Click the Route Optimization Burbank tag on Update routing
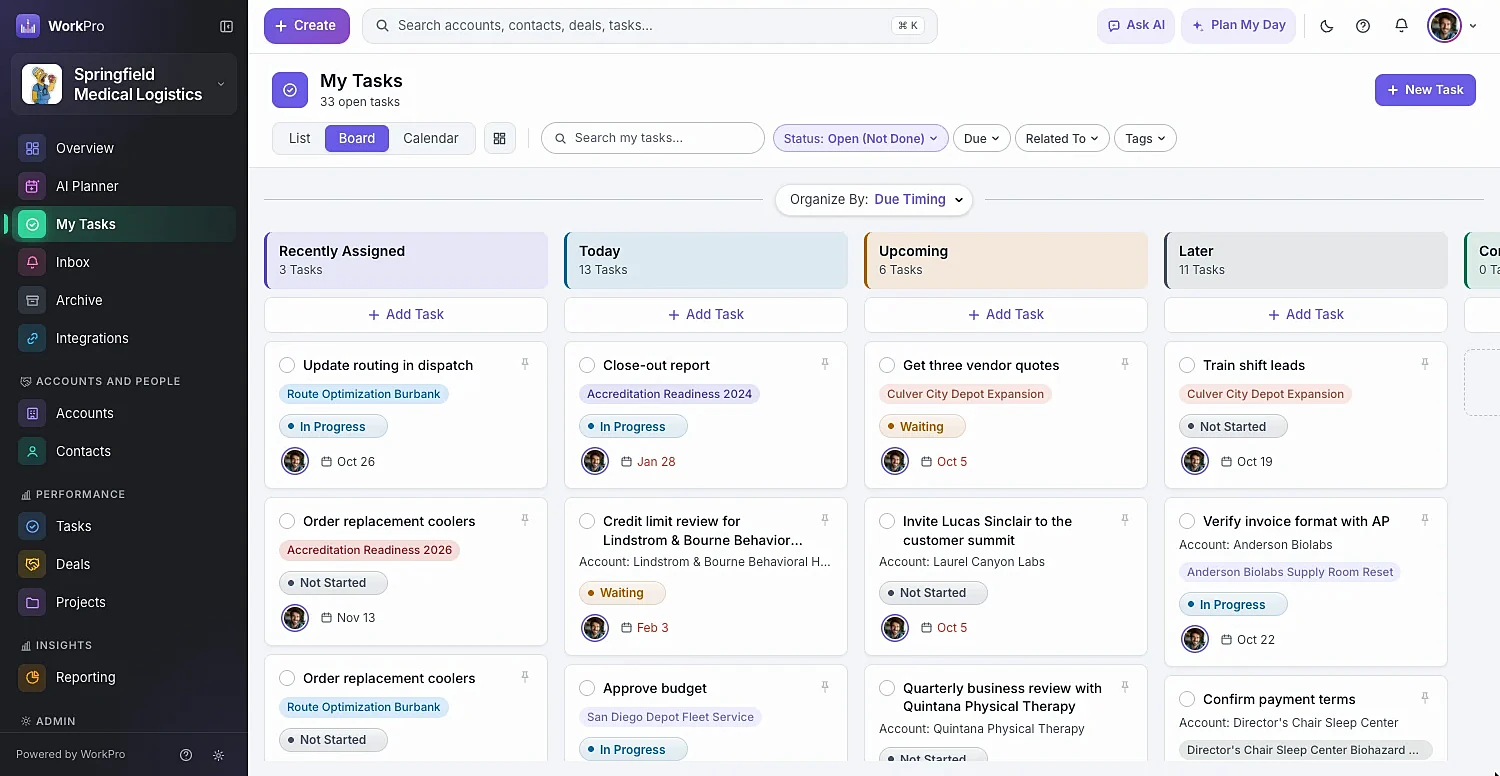The height and width of the screenshot is (776, 1500). (x=364, y=394)
